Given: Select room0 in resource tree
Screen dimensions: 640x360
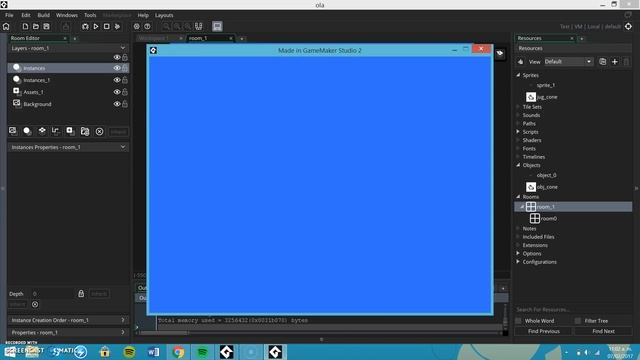Looking at the screenshot, I should point(548,219).
